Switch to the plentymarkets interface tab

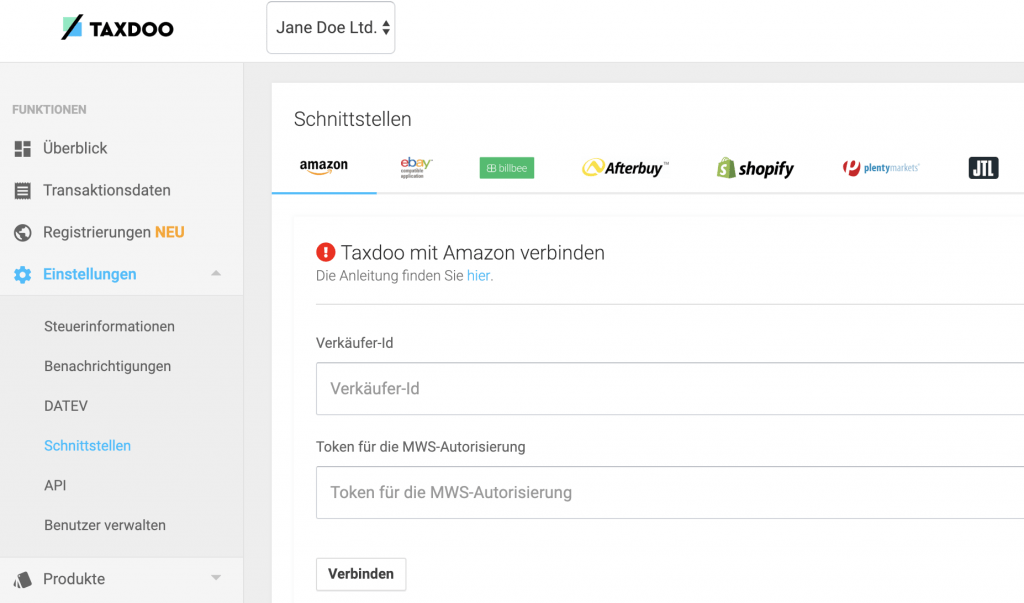[881, 168]
